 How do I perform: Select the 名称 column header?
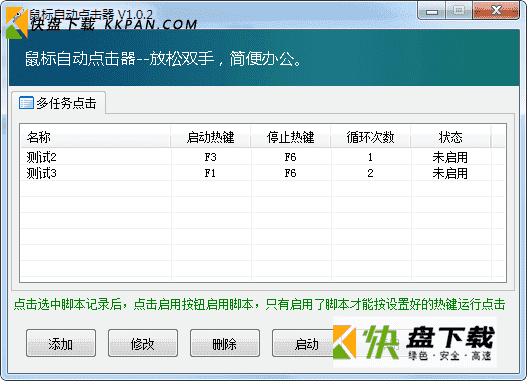point(96,137)
